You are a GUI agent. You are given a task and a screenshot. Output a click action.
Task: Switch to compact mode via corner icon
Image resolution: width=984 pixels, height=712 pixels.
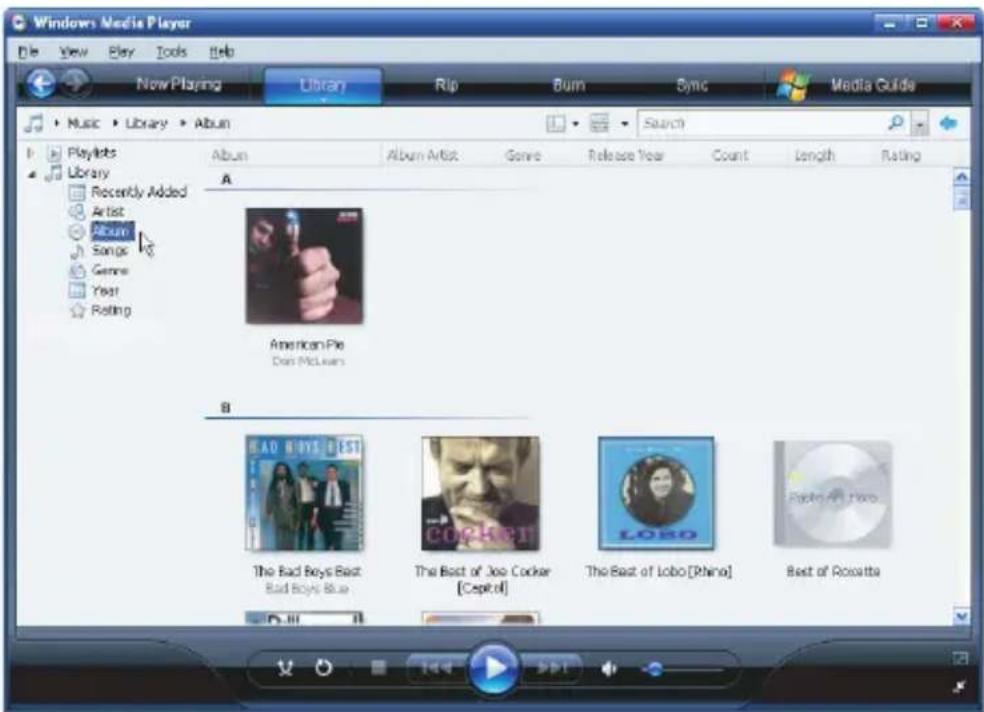[960, 687]
